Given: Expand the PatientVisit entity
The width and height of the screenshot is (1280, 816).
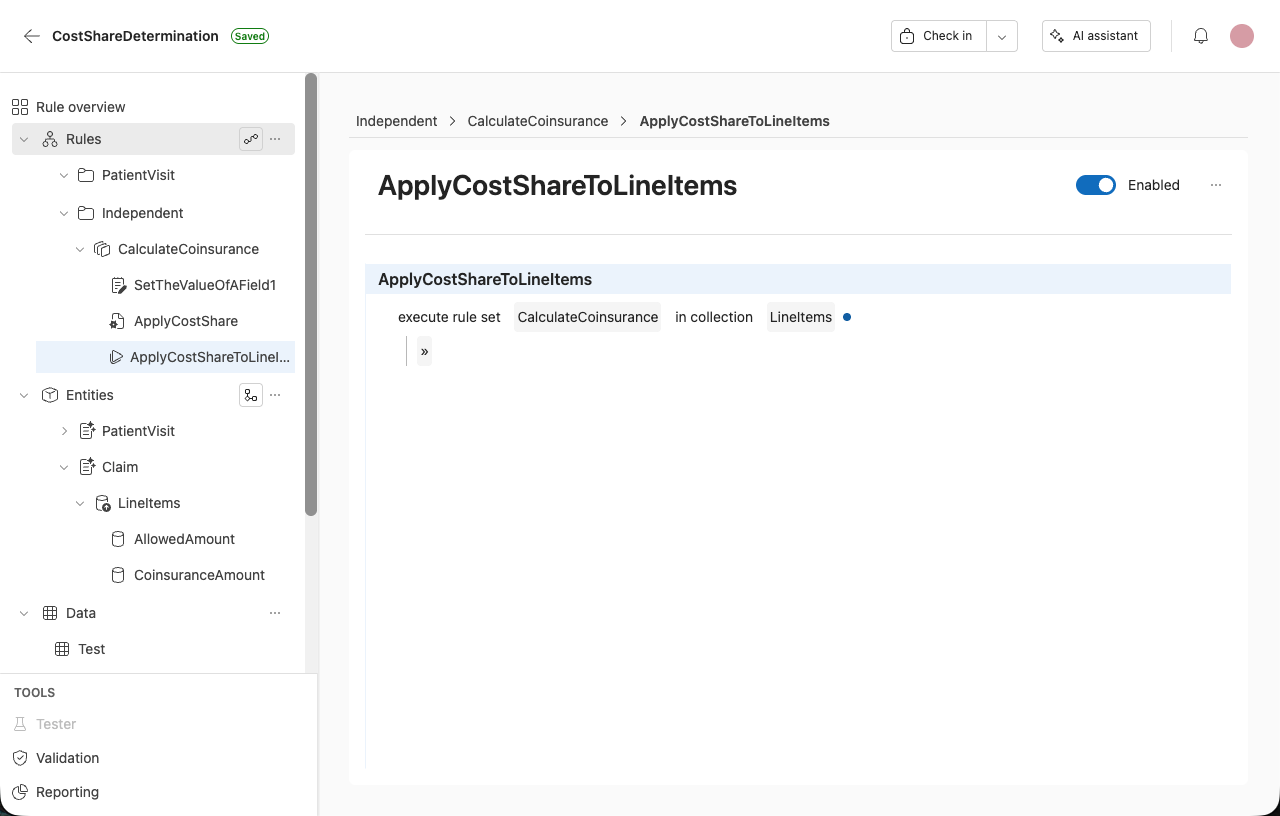Looking at the screenshot, I should pos(64,431).
